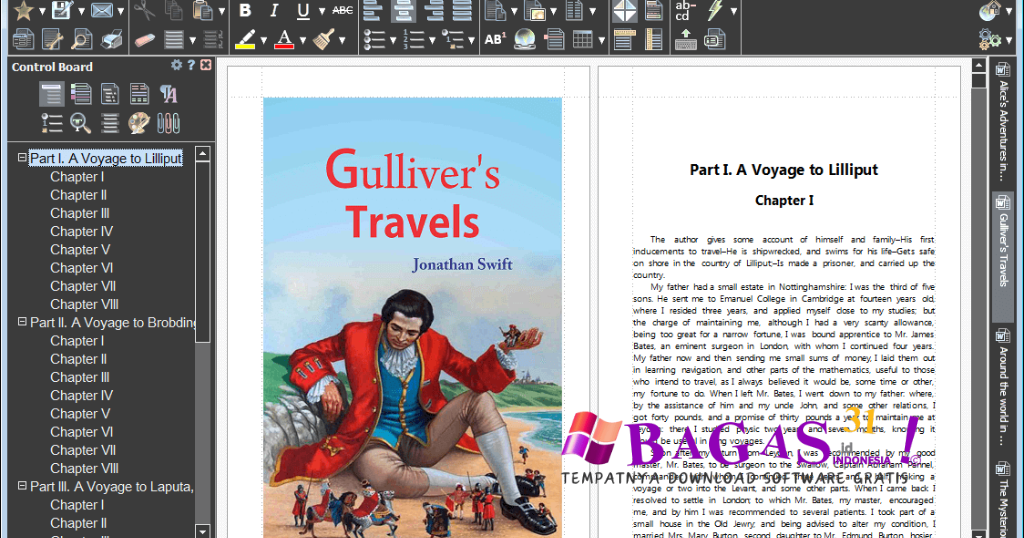The height and width of the screenshot is (538, 1024).
Task: Select center paragraph alignment
Action: [403, 10]
